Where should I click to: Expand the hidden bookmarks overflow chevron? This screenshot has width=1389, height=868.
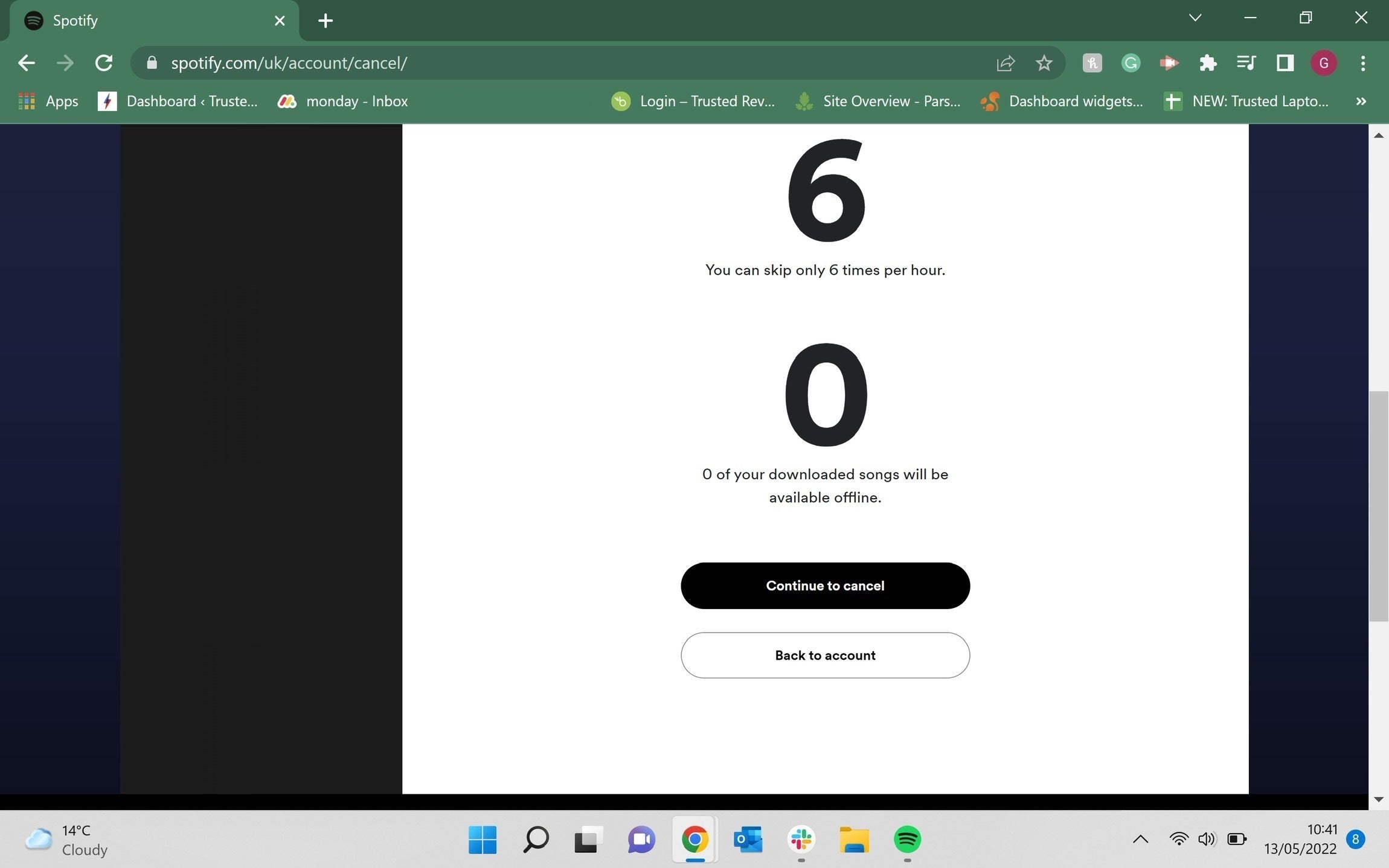(1361, 101)
